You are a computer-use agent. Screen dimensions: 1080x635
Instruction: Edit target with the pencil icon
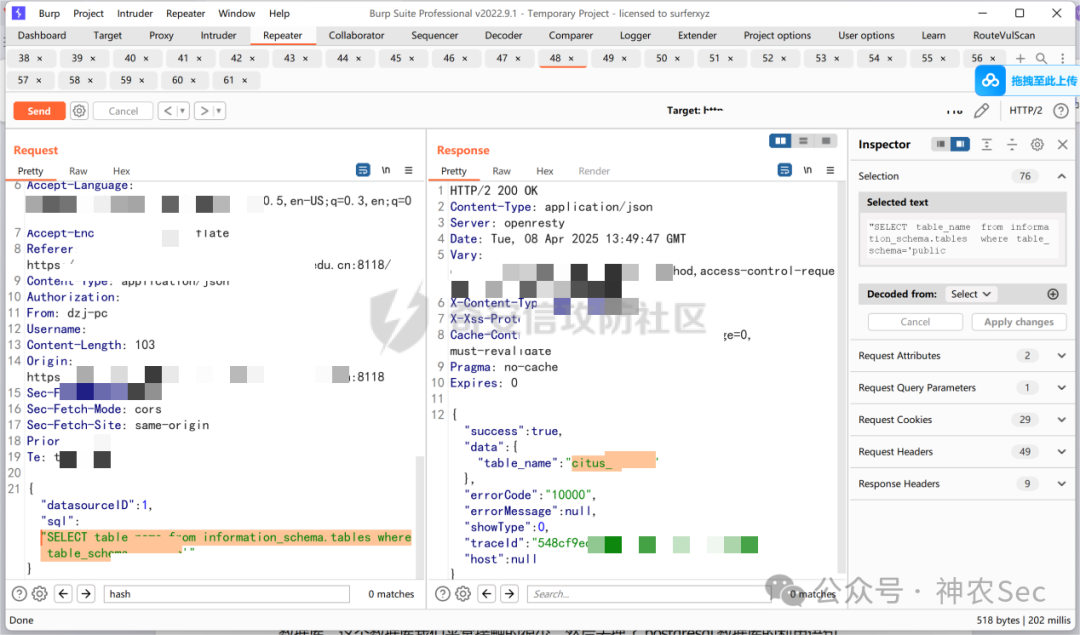point(982,110)
